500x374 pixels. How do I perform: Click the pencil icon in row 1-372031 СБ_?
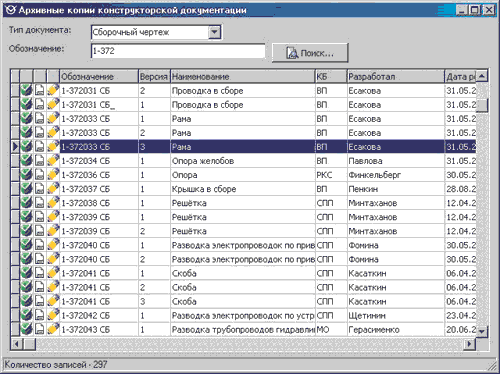[x=53, y=105]
